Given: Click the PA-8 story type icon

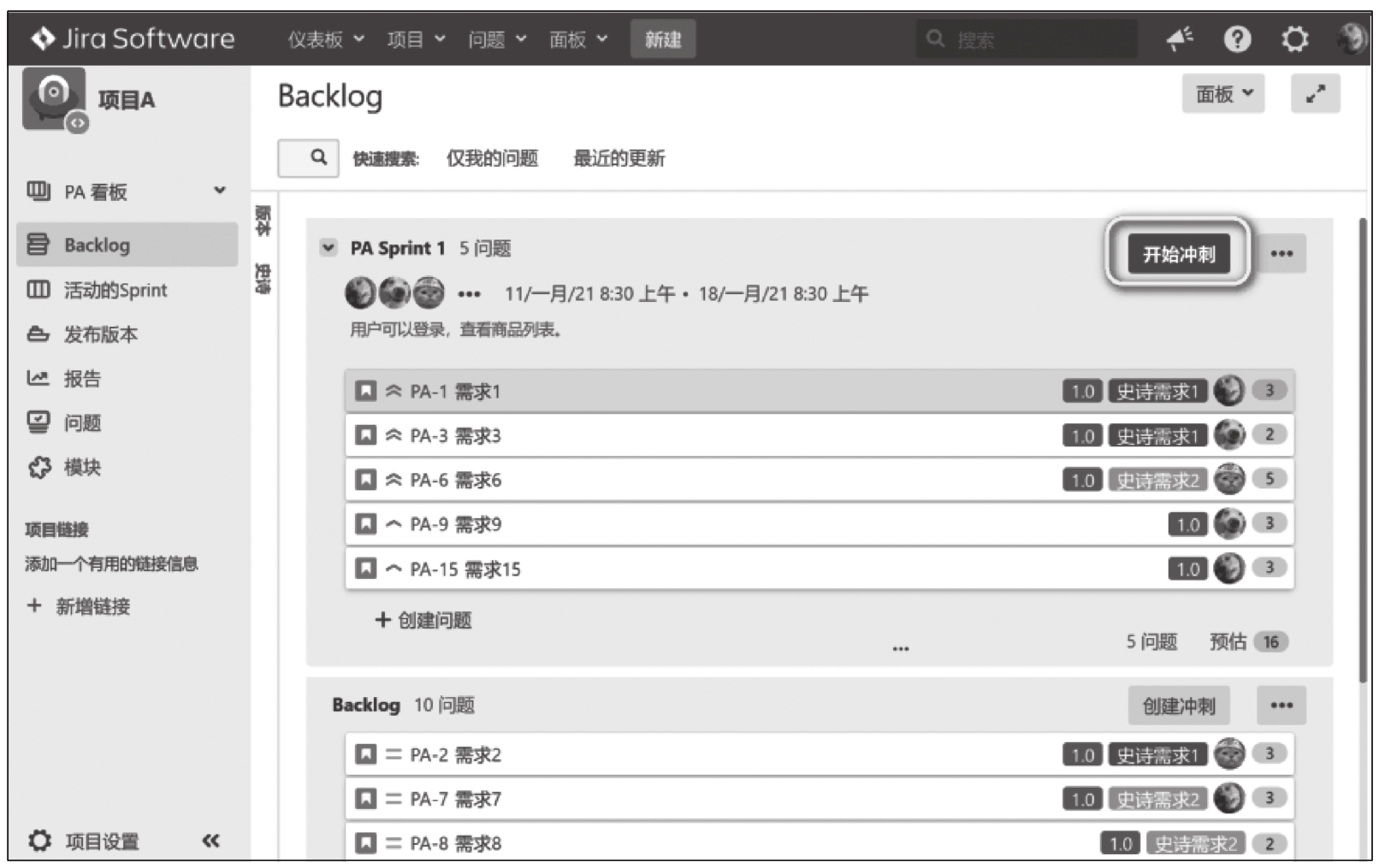Looking at the screenshot, I should tap(365, 843).
